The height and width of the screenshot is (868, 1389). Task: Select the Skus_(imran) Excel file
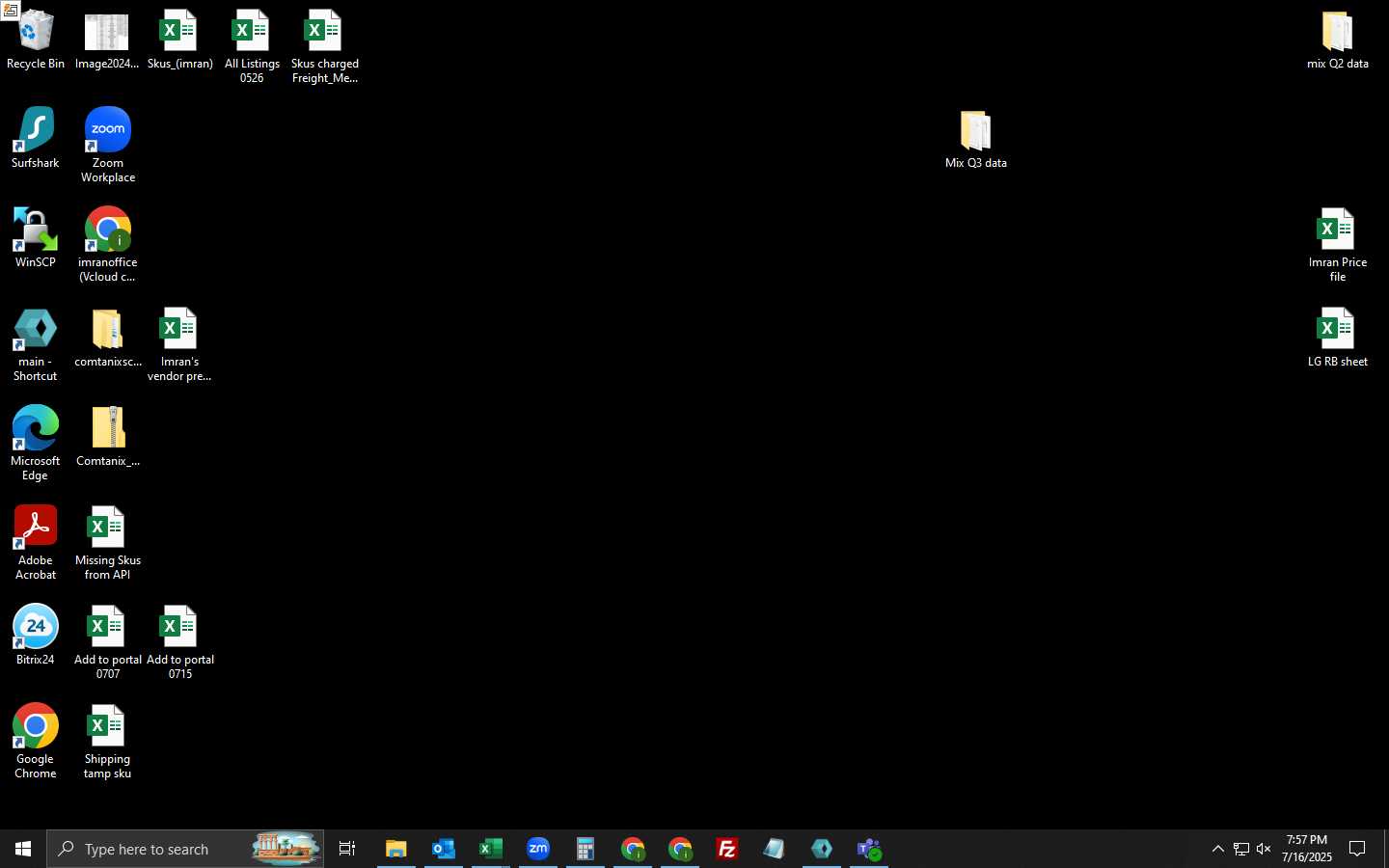[179, 41]
